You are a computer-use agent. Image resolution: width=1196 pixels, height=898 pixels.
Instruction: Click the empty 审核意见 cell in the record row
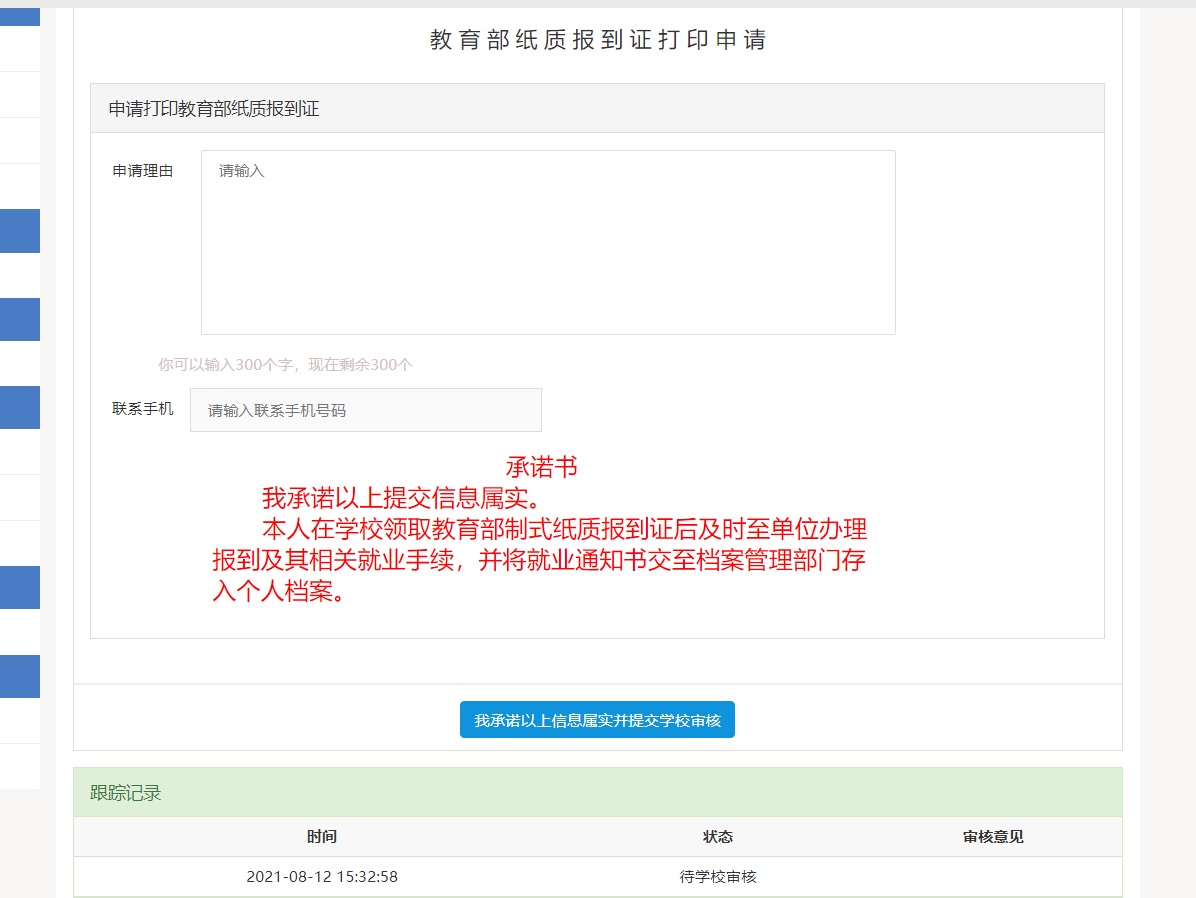click(x=993, y=877)
